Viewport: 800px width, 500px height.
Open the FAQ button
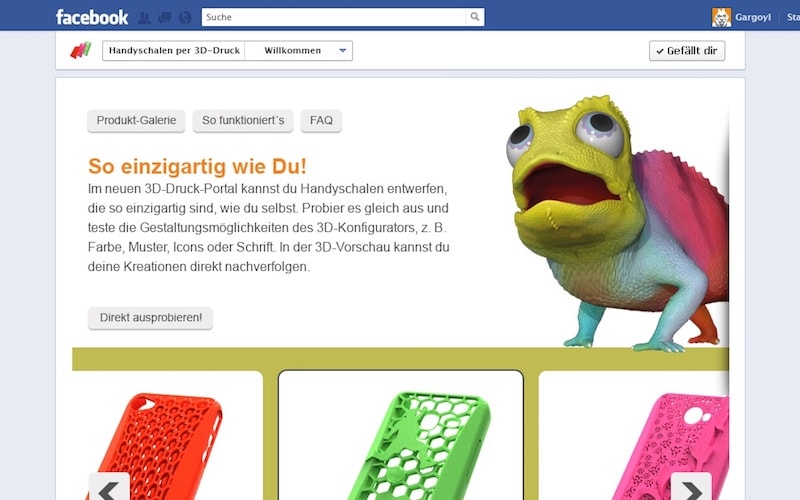tap(321, 121)
